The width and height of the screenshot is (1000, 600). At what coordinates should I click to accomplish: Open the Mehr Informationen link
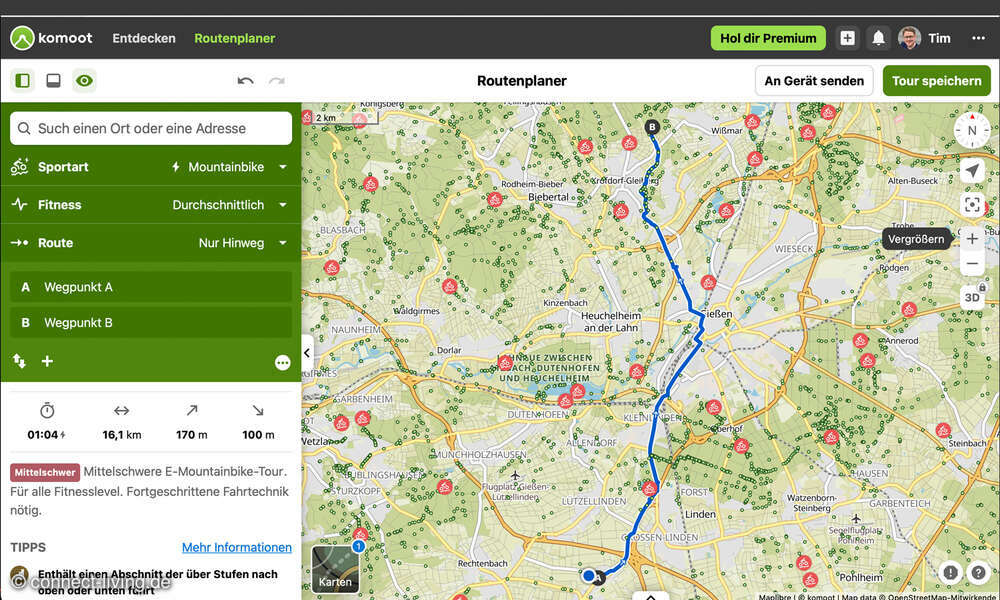[x=236, y=547]
